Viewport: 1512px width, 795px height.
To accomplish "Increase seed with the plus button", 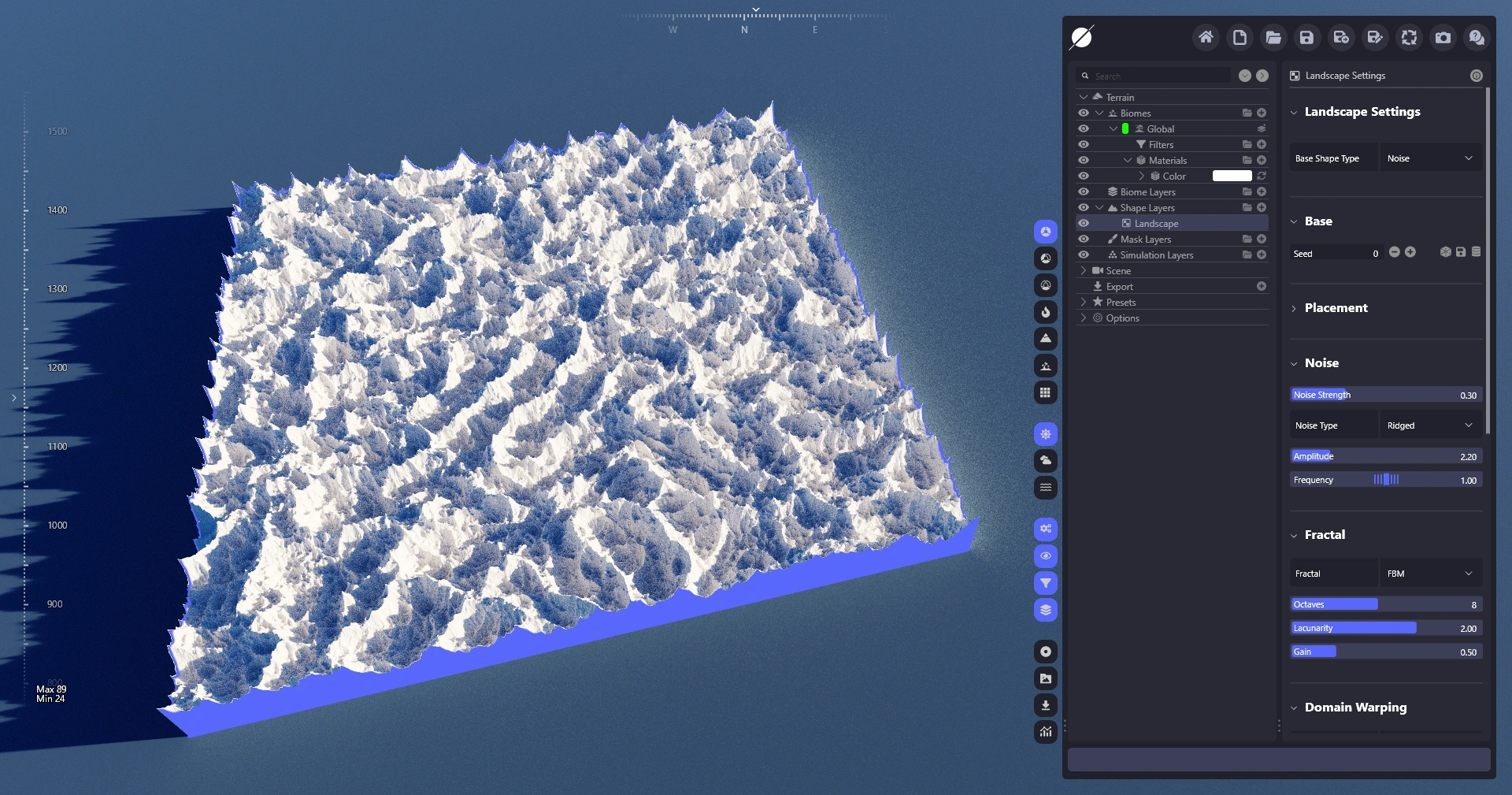I will [1410, 252].
